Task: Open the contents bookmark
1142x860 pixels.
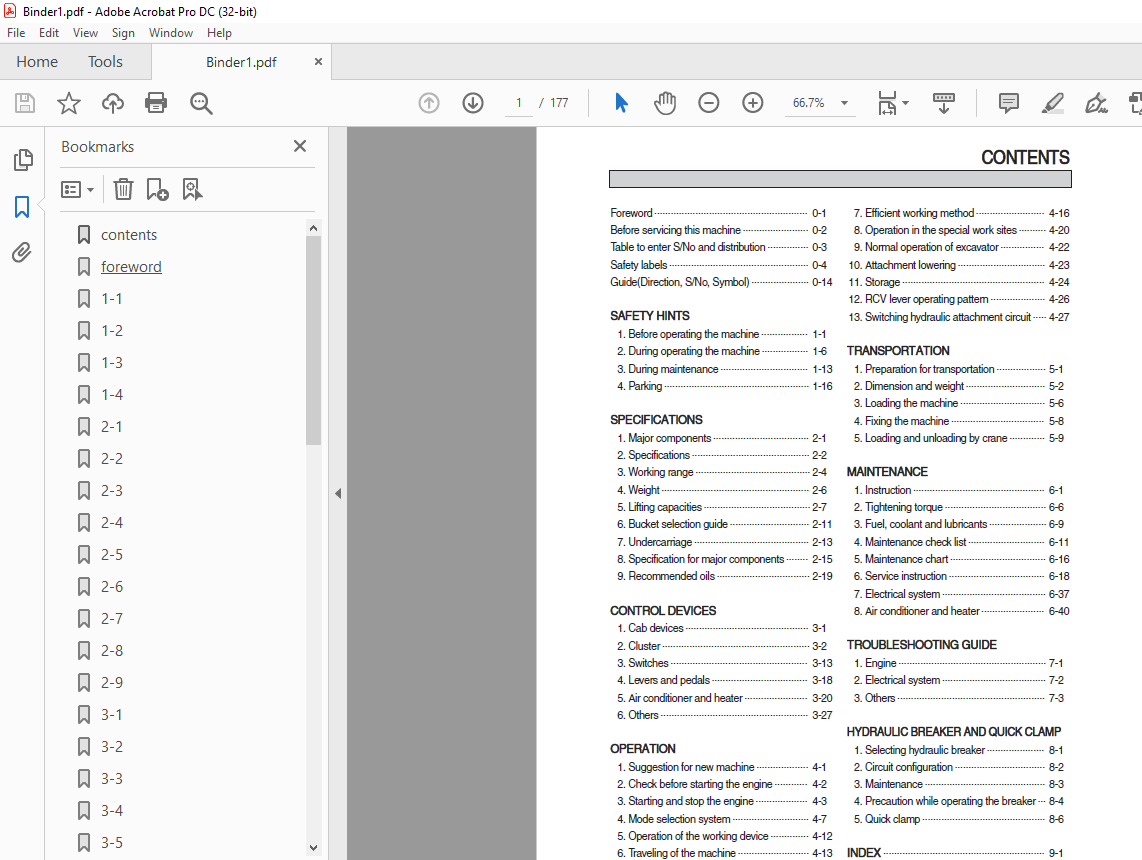Action: coord(129,234)
